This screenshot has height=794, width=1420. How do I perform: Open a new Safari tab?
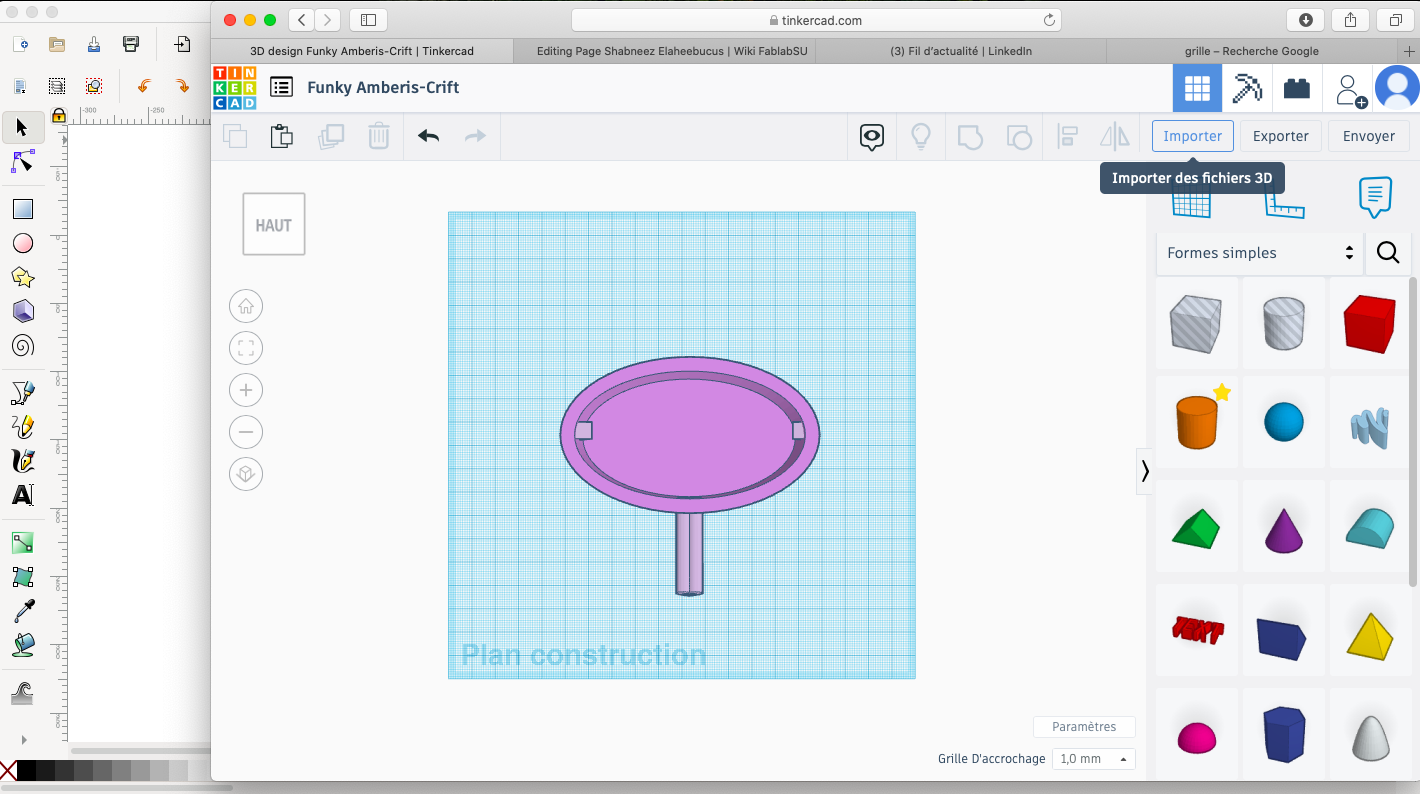pos(1410,51)
